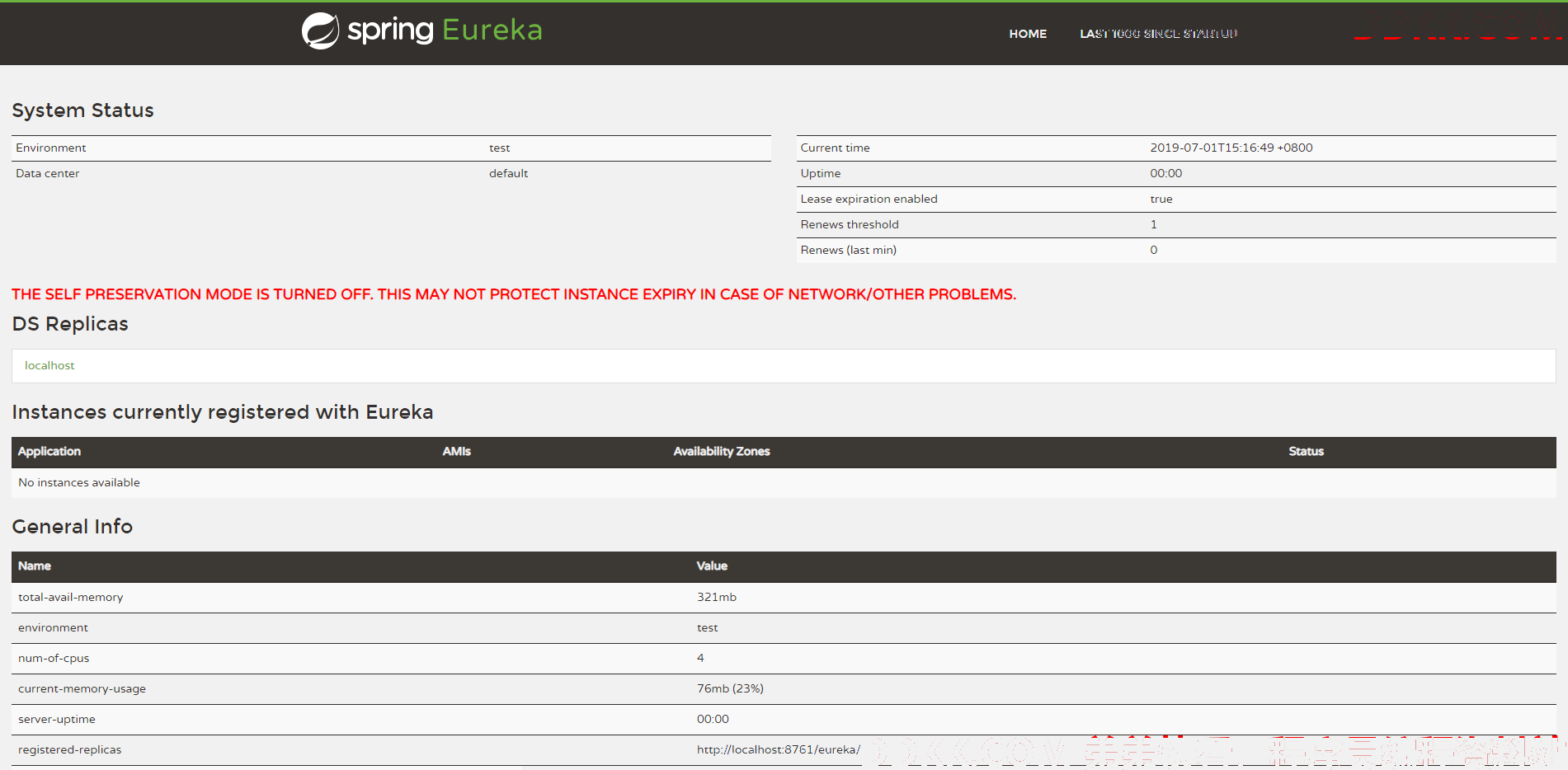Click the green Eureka brand text
Screen dimensions: 1568x770
click(492, 31)
